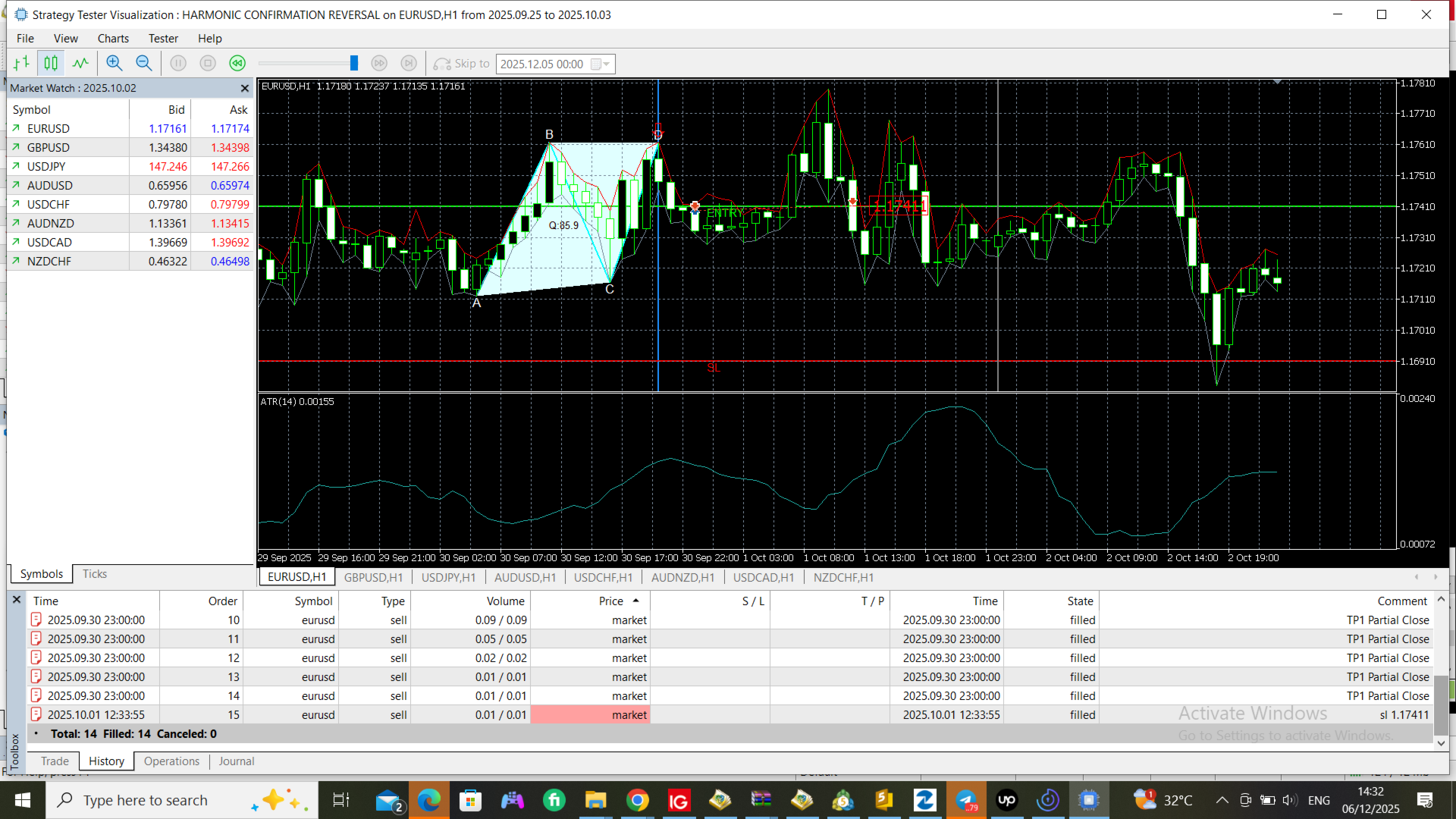
Task: Select candlestick chart mode
Action: click(x=51, y=64)
